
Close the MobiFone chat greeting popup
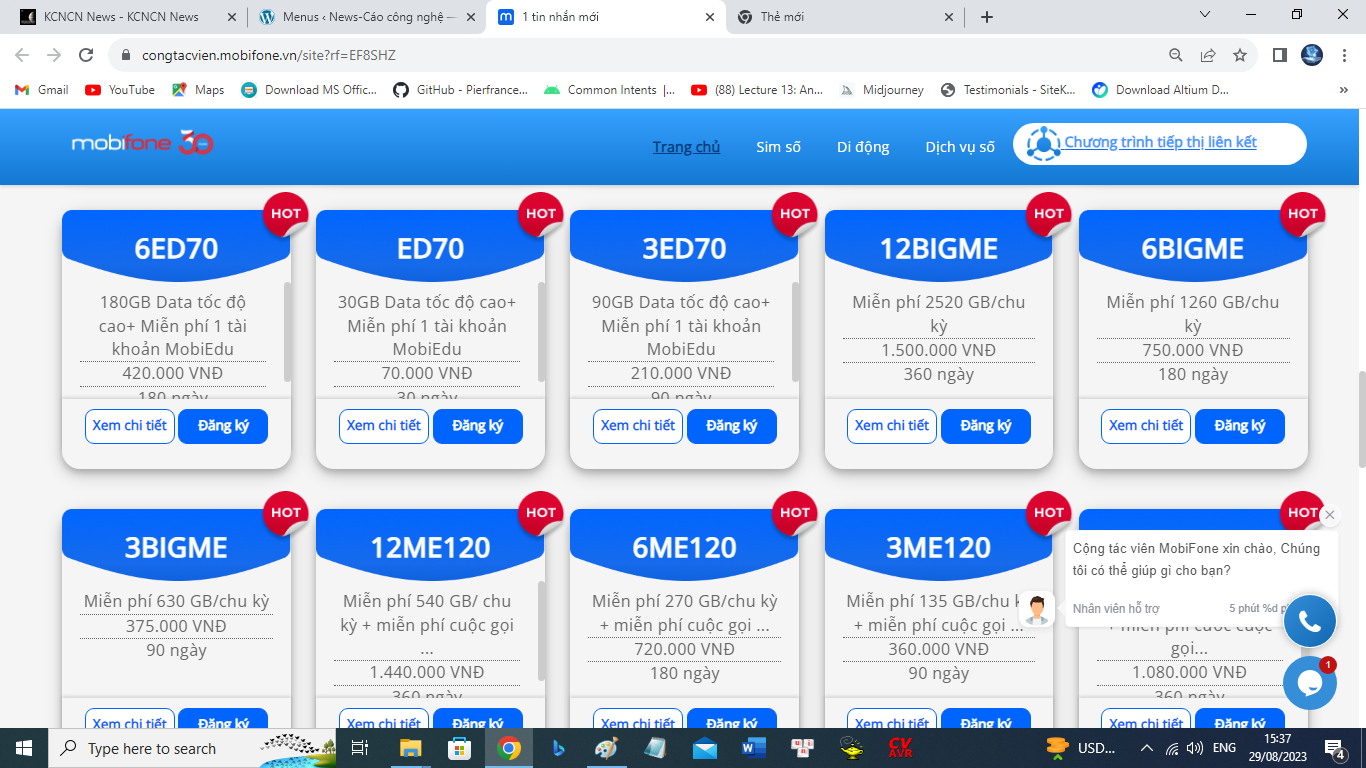(x=1329, y=515)
